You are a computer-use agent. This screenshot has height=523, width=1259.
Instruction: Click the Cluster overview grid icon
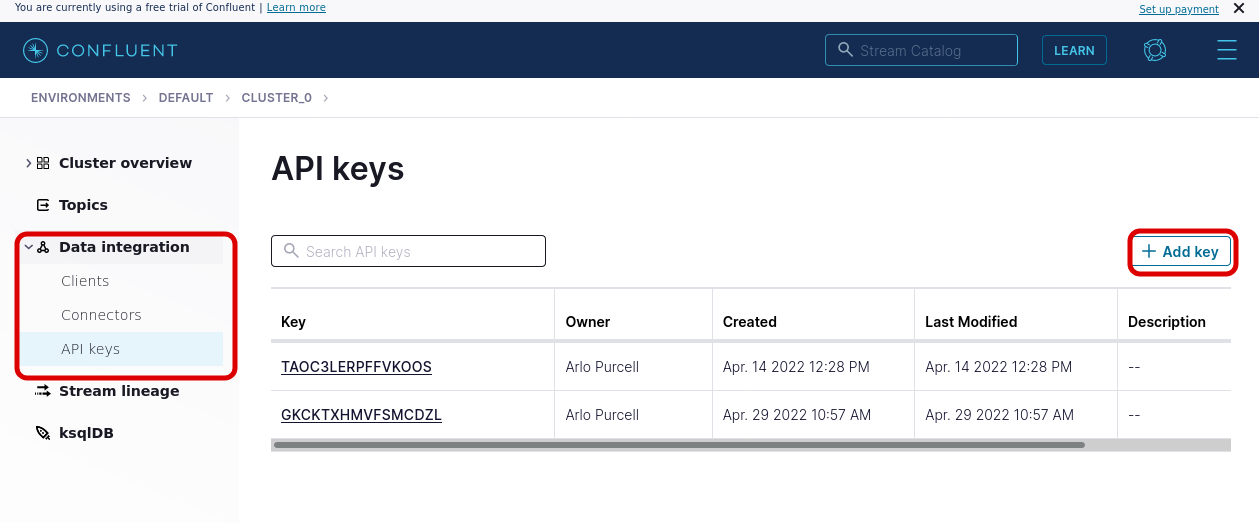click(43, 163)
